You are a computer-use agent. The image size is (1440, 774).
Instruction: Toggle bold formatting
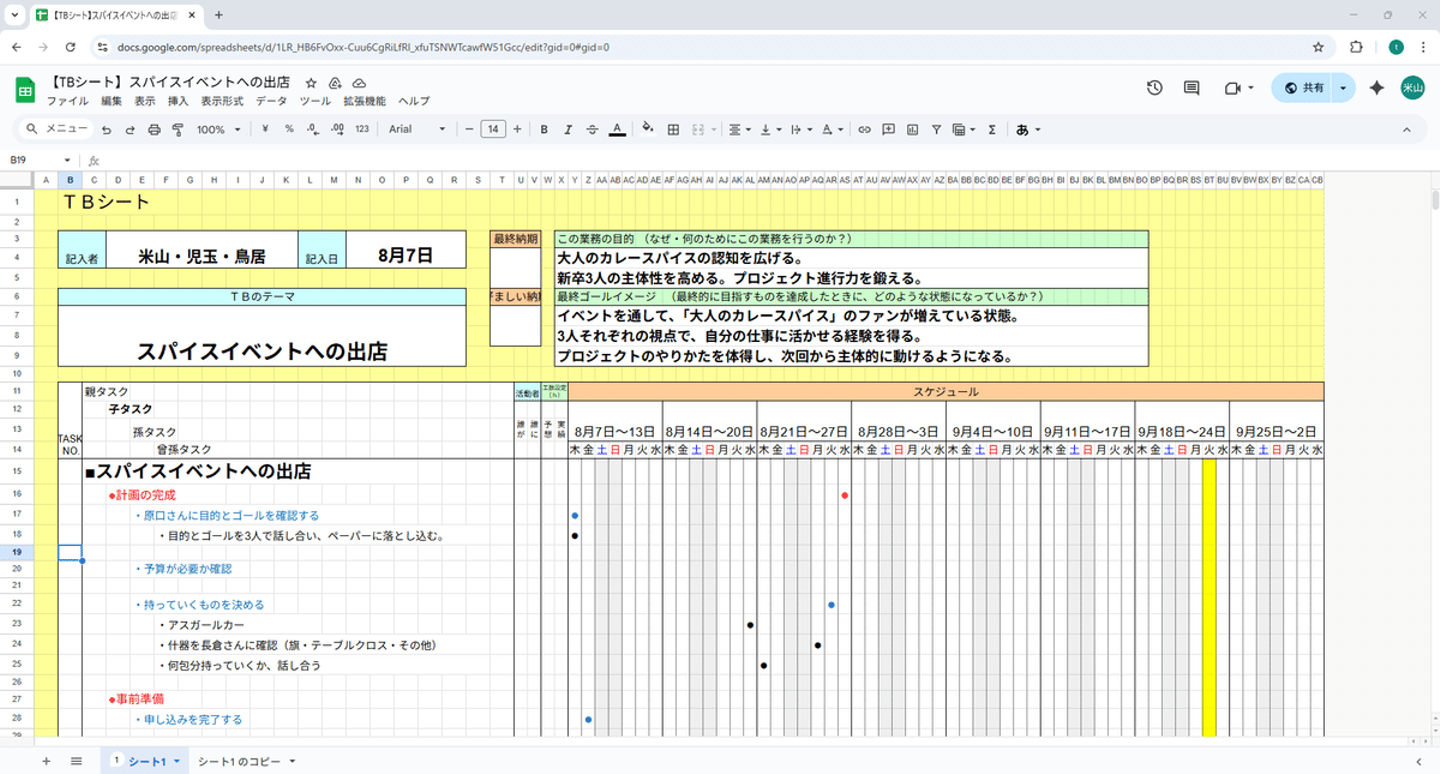(x=544, y=129)
